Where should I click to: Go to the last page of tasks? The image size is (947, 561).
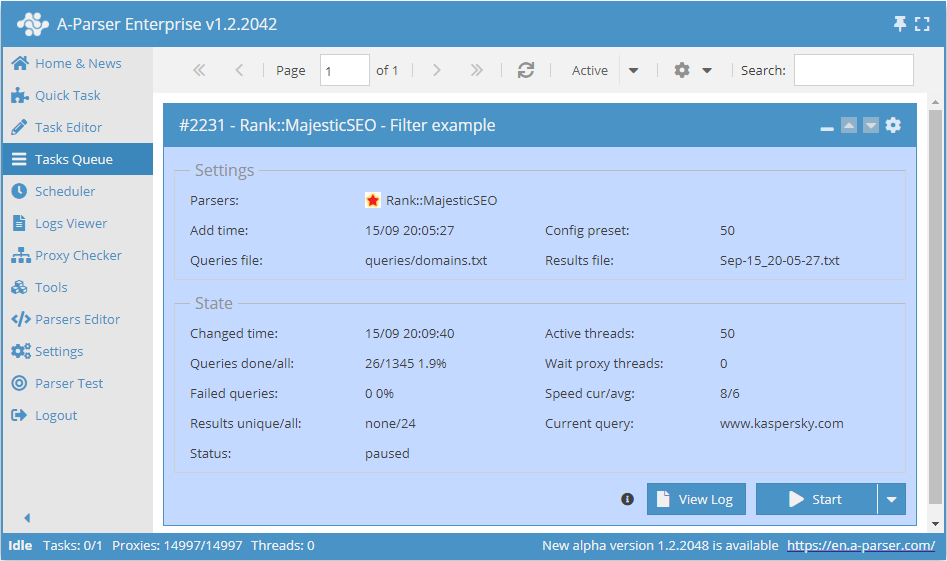coord(476,70)
